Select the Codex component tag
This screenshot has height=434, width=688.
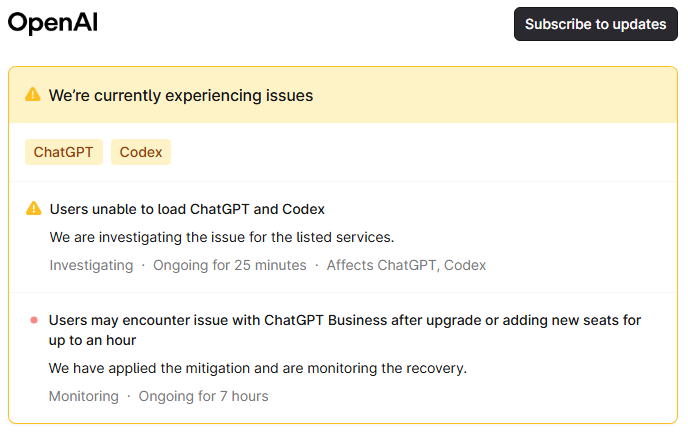coord(141,152)
